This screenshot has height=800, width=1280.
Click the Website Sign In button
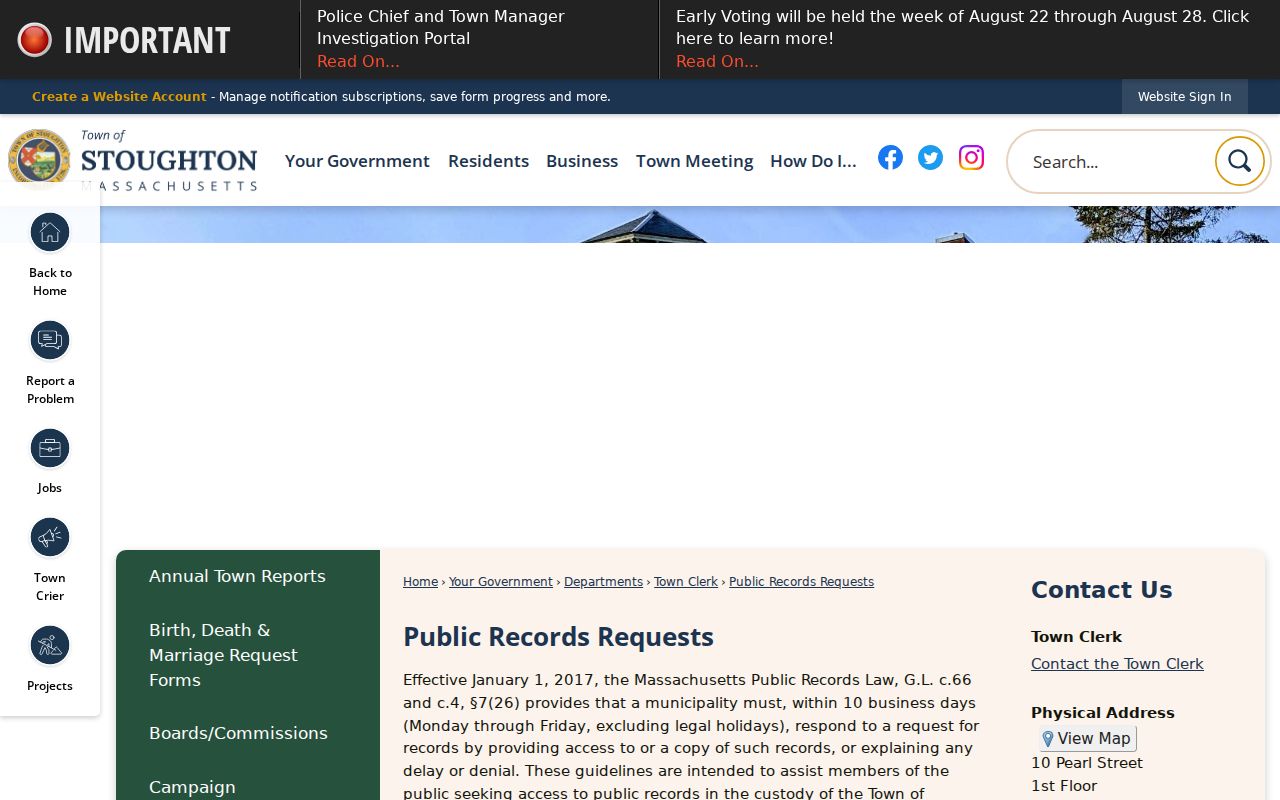(x=1185, y=97)
